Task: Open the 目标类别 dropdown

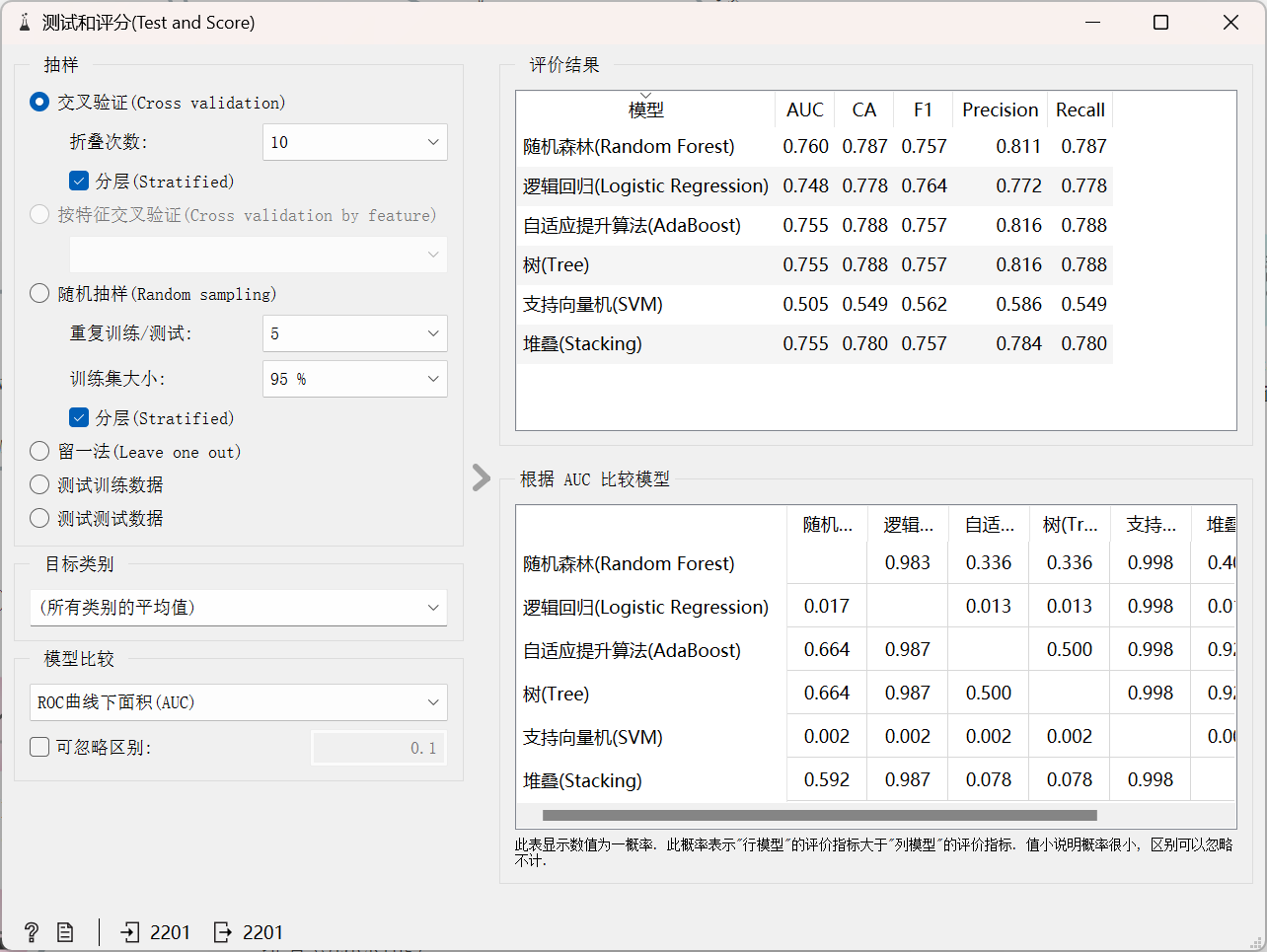Action: click(x=239, y=608)
